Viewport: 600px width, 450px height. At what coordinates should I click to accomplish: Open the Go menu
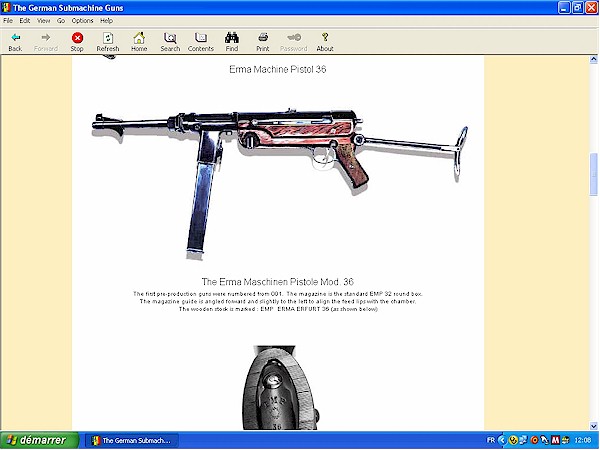[x=61, y=21]
